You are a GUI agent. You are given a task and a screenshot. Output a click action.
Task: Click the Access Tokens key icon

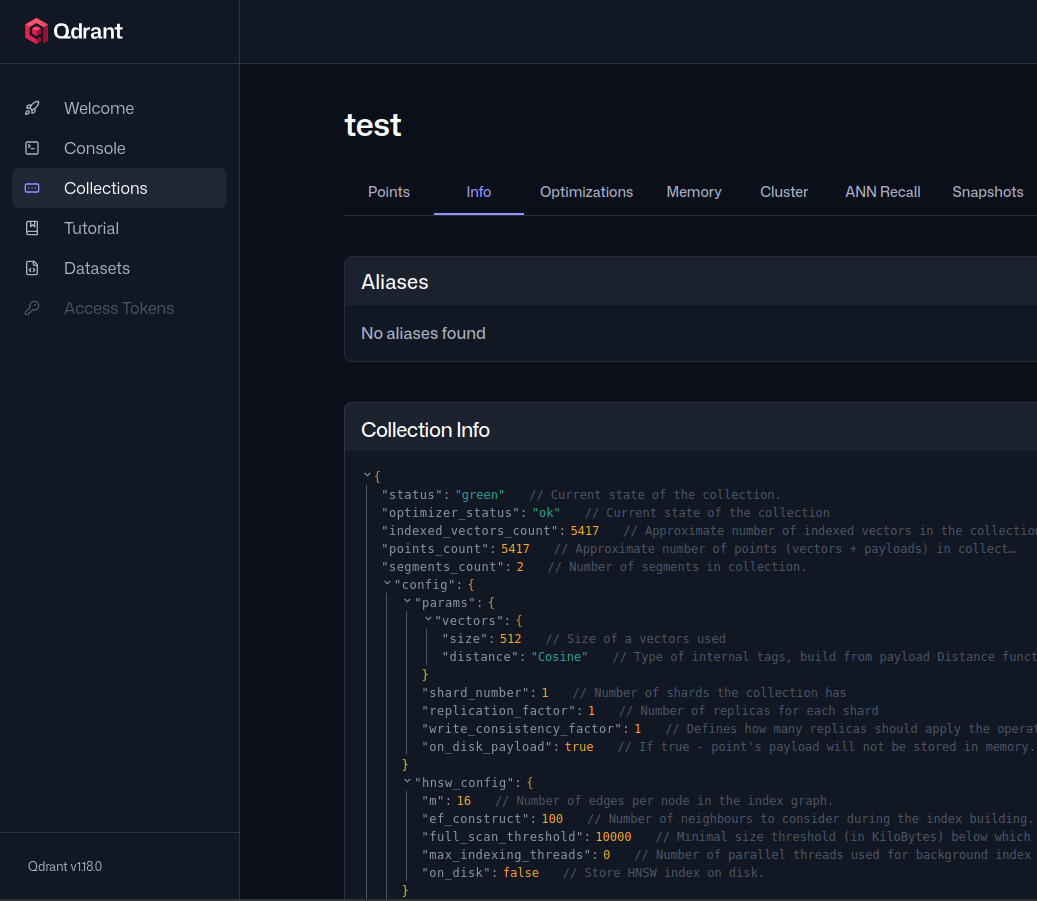(x=32, y=308)
